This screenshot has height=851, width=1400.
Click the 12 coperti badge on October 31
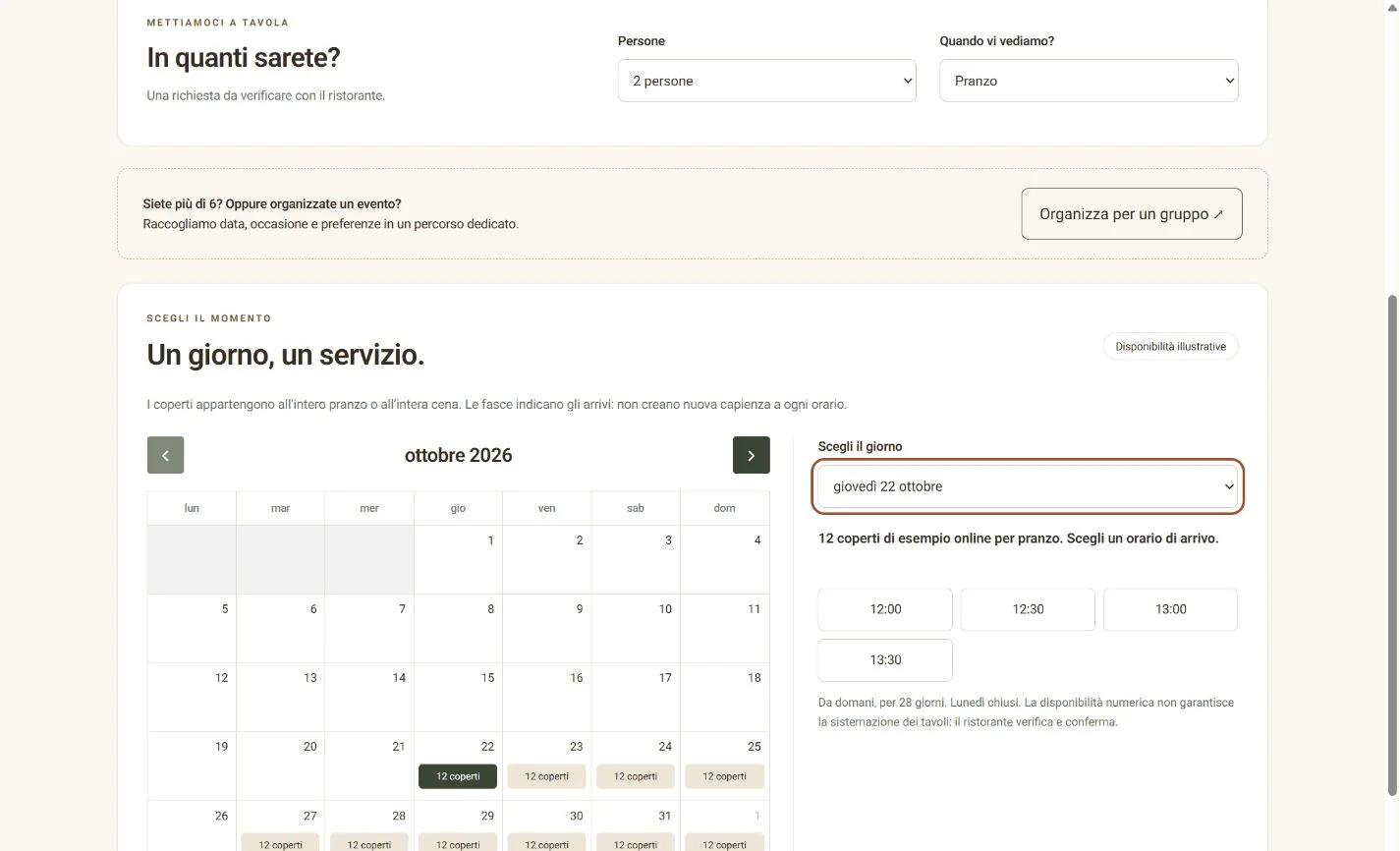pyautogui.click(x=636, y=843)
